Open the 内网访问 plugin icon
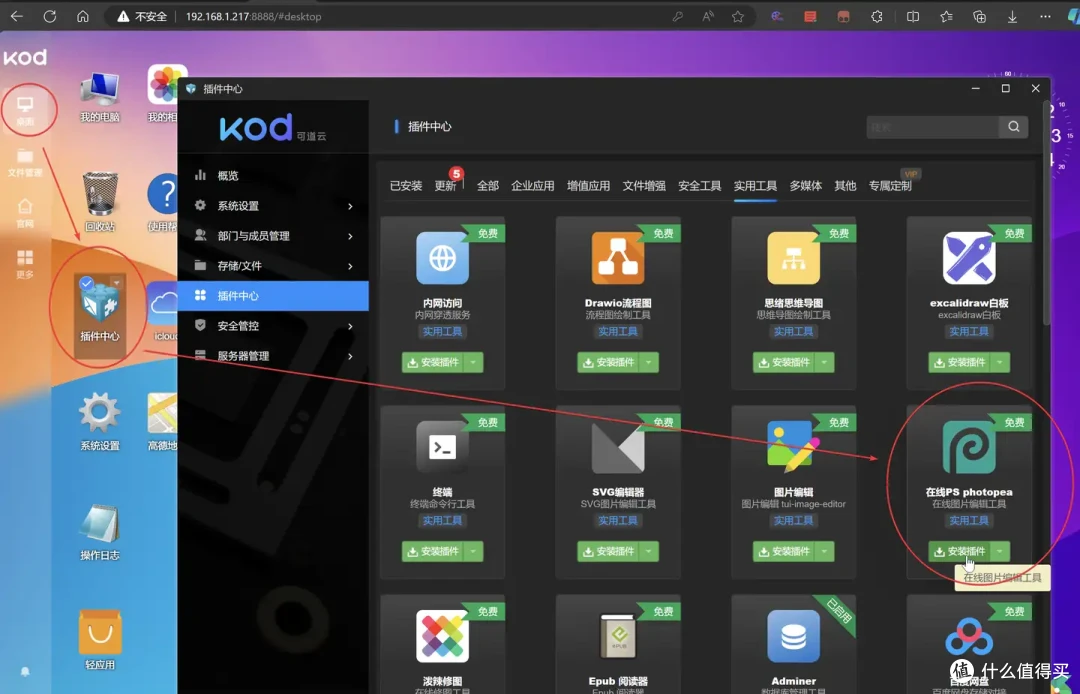This screenshot has width=1080, height=694. [442, 258]
